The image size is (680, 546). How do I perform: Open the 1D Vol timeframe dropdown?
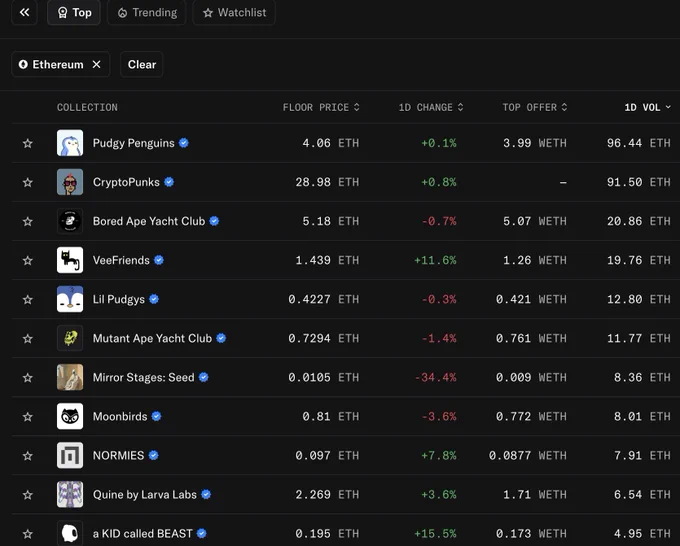point(647,107)
